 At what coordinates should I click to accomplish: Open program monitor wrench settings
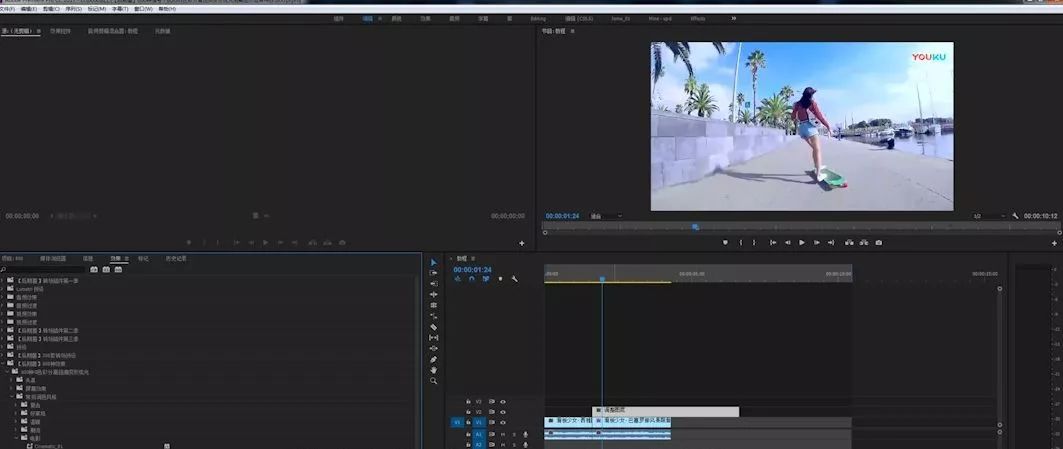[x=1015, y=216]
